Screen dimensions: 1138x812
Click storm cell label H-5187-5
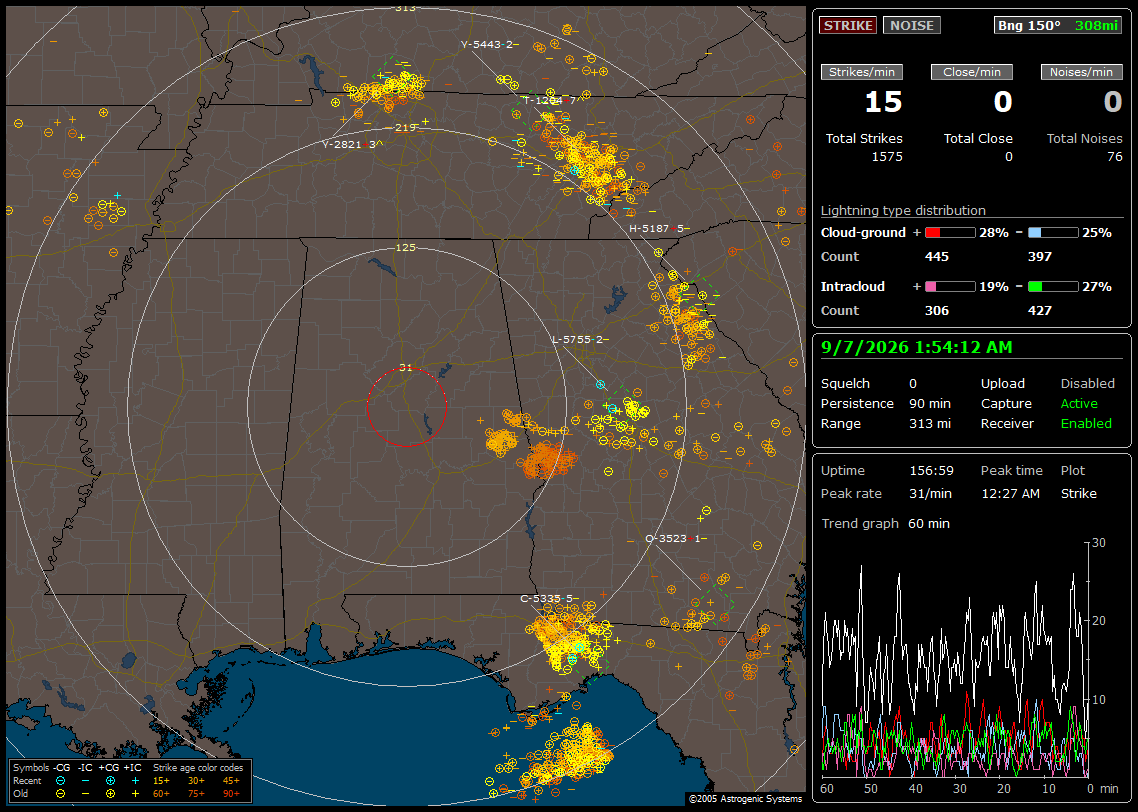[x=656, y=229]
